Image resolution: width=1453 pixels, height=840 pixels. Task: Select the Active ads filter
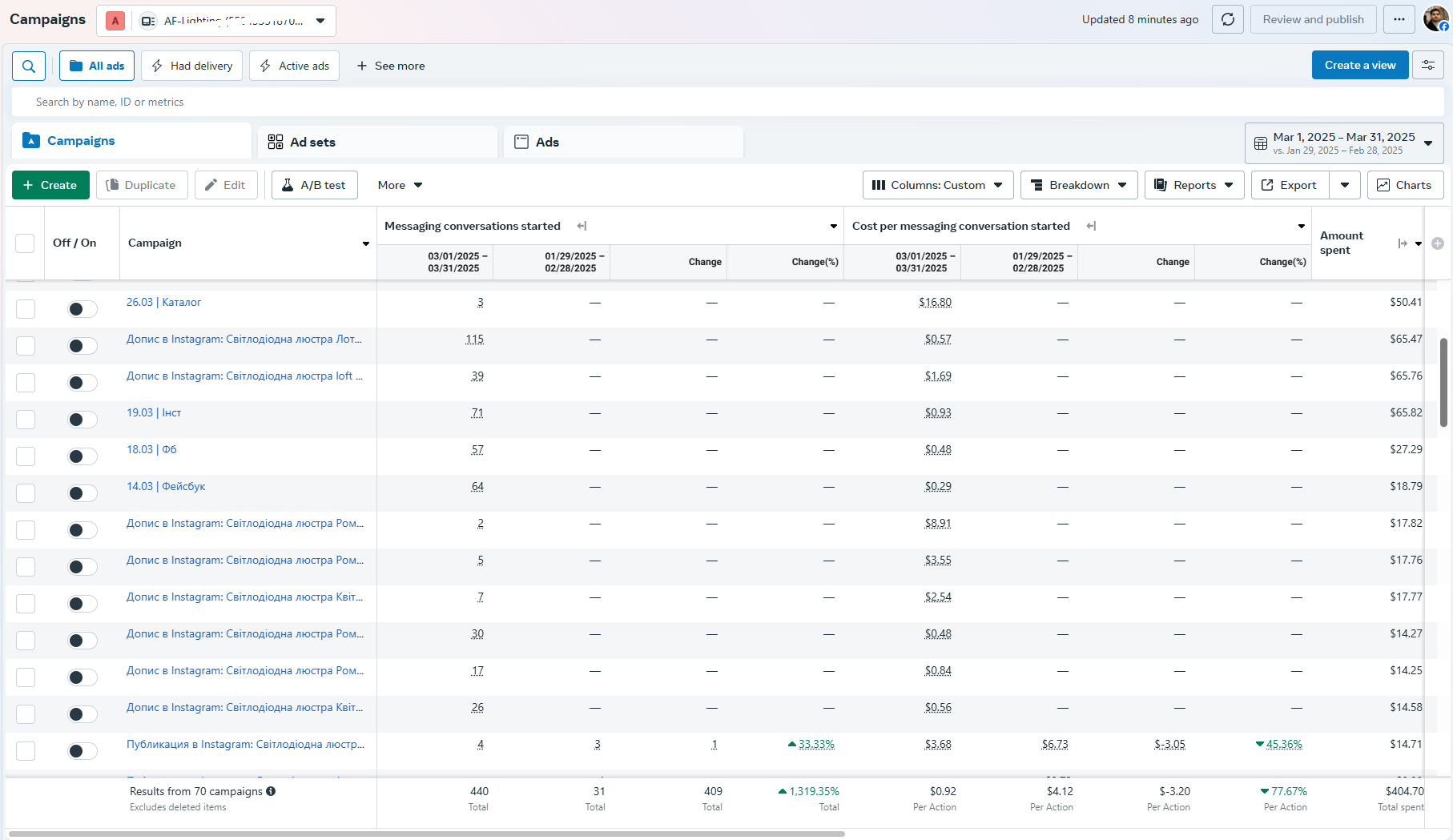click(294, 66)
